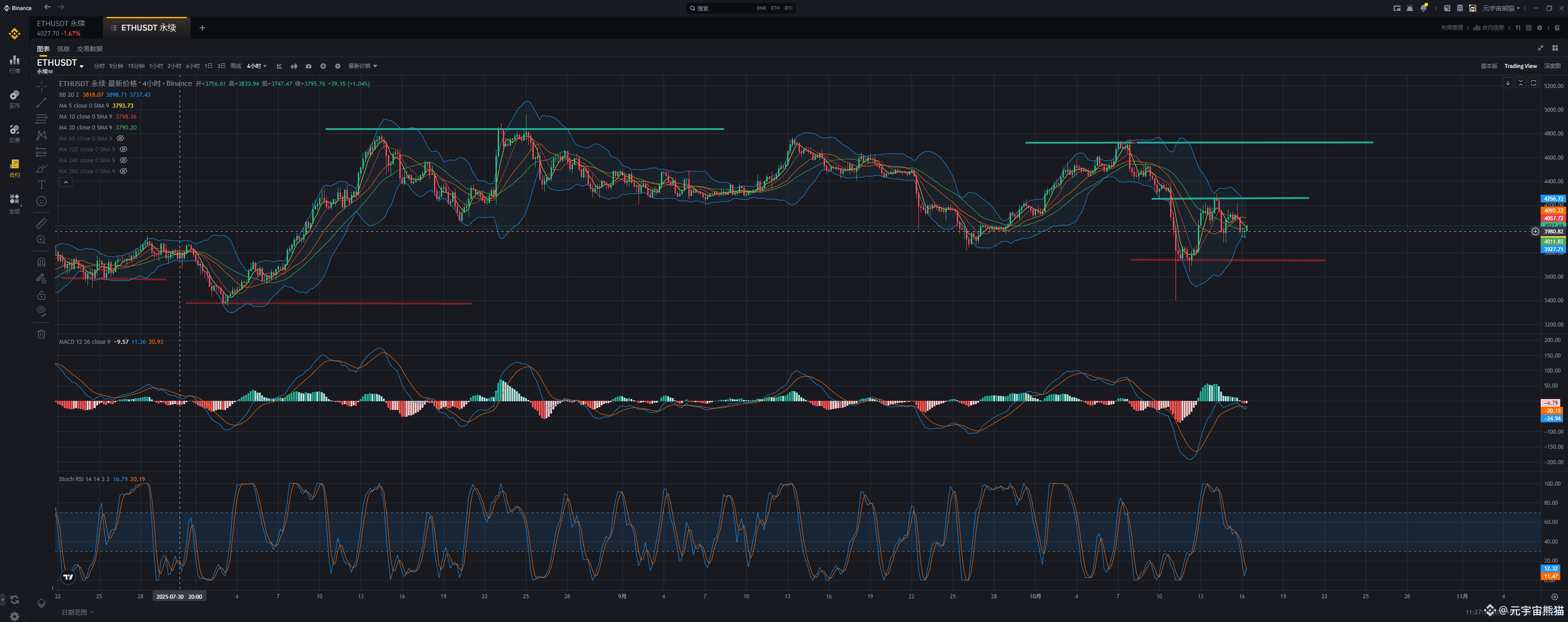
Task: Open chart settings gear in toolbar
Action: pos(338,66)
